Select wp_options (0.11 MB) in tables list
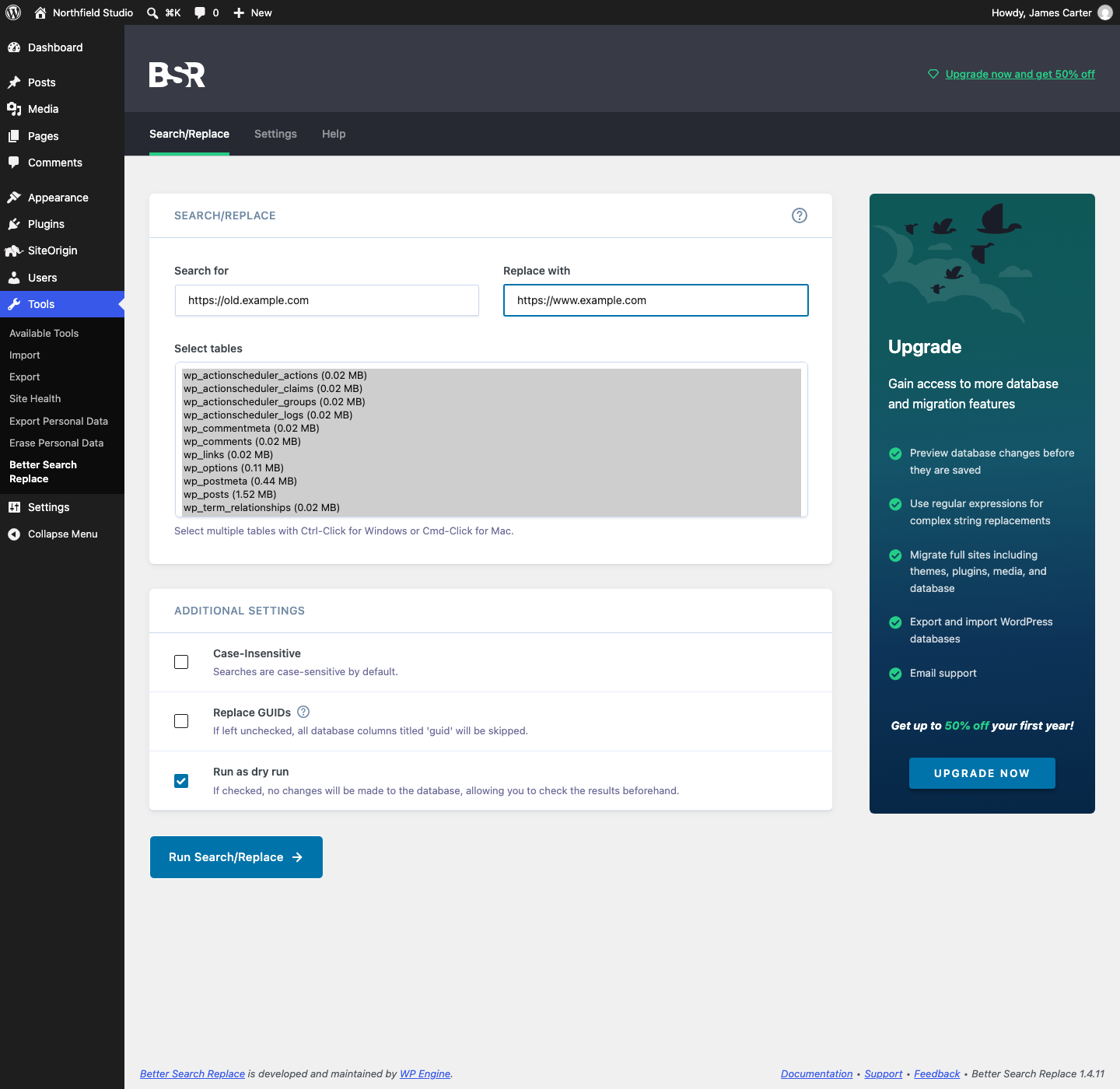Screen dimensions: 1120x1089 click(x=492, y=468)
